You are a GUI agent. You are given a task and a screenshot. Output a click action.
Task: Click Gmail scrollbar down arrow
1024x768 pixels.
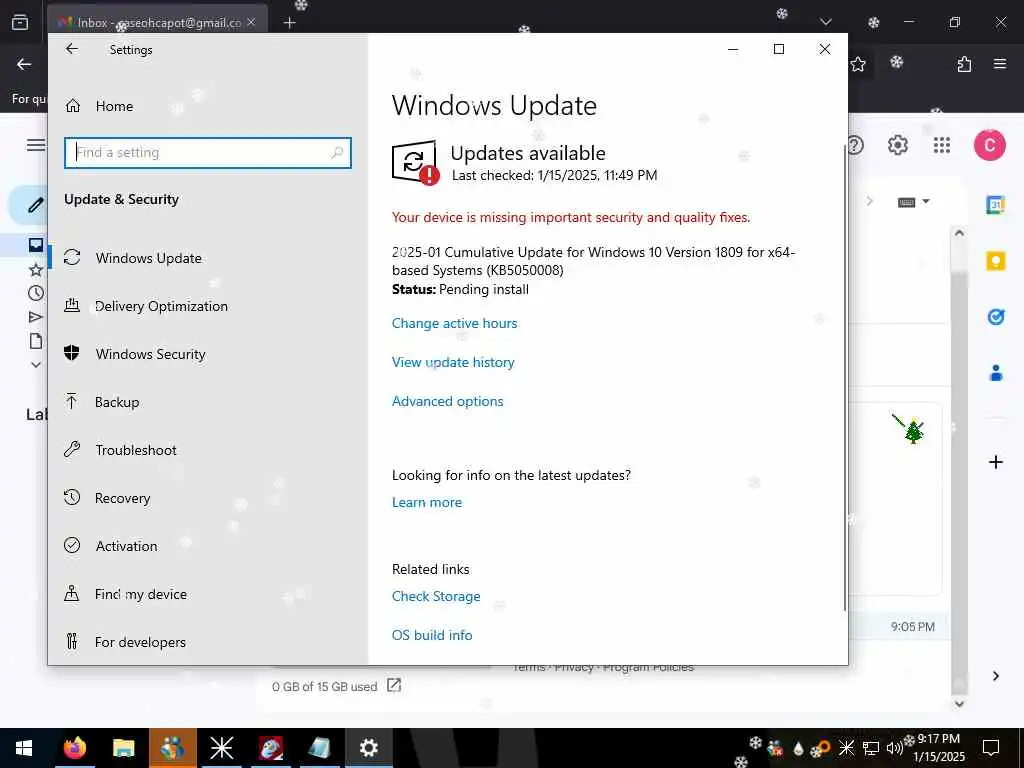point(959,704)
